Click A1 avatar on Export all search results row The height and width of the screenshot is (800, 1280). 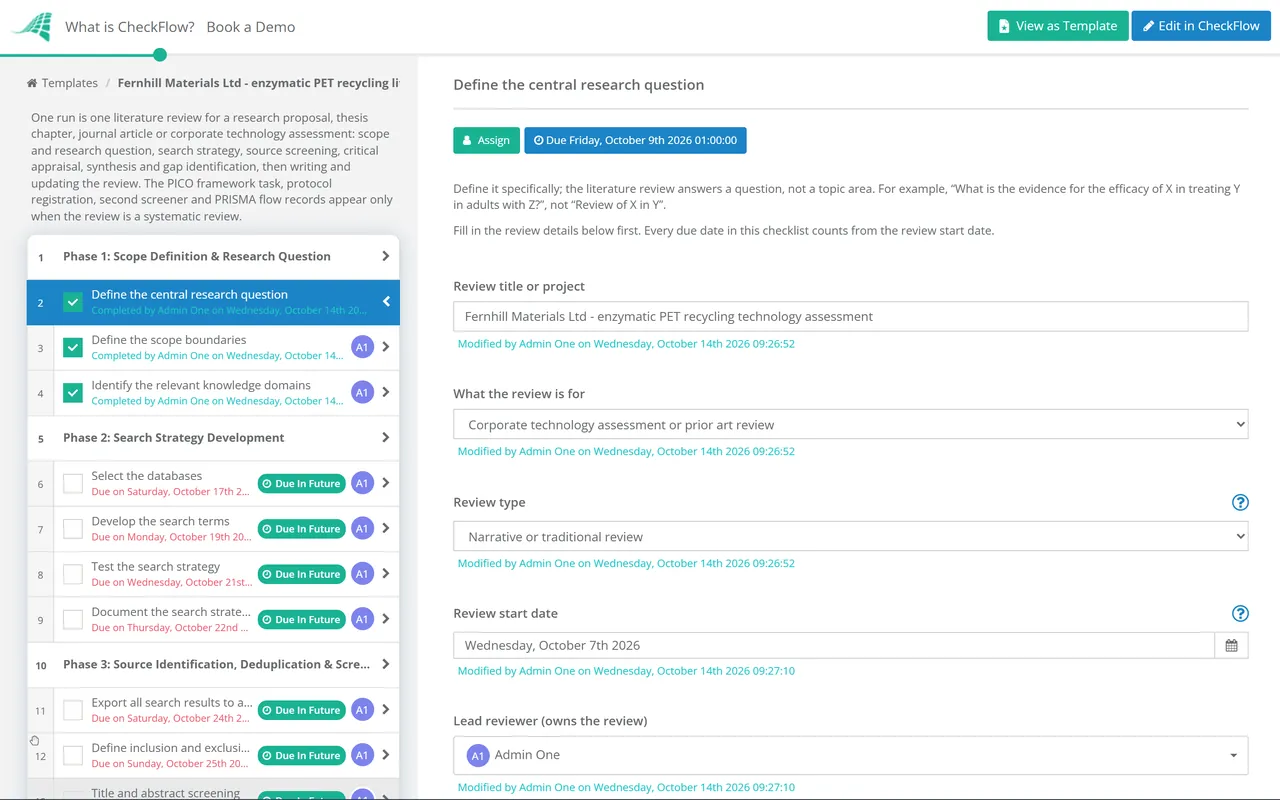pyautogui.click(x=362, y=710)
